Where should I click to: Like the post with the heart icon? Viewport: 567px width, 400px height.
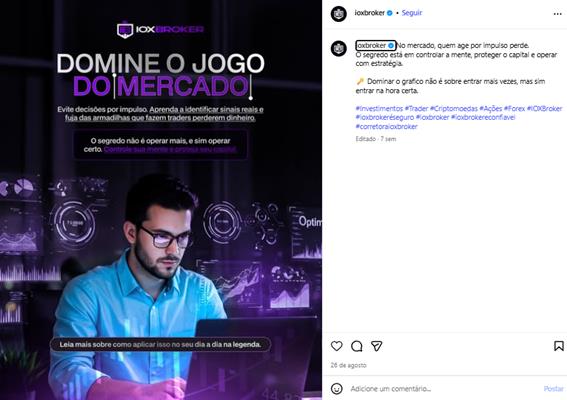pos(337,346)
